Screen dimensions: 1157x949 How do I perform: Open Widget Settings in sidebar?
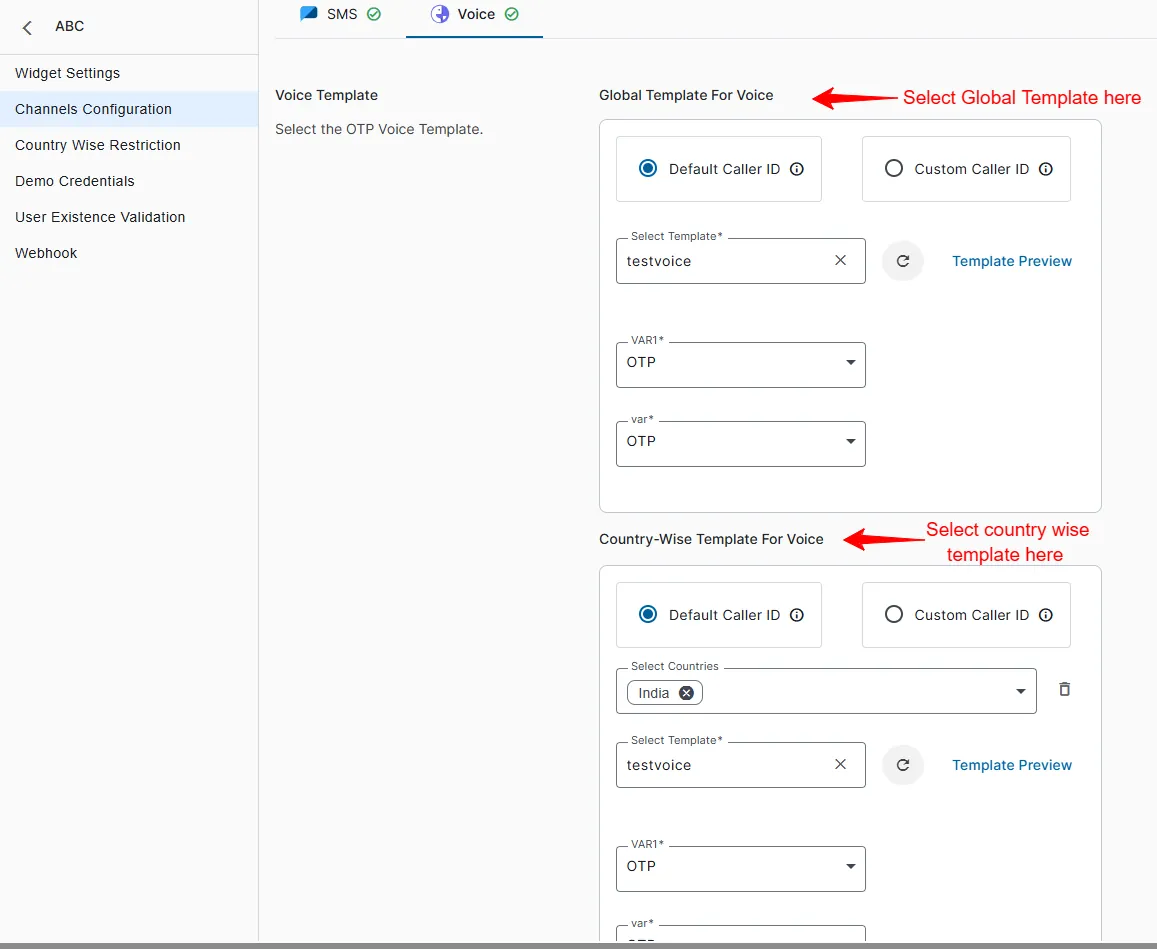[x=129, y=73]
